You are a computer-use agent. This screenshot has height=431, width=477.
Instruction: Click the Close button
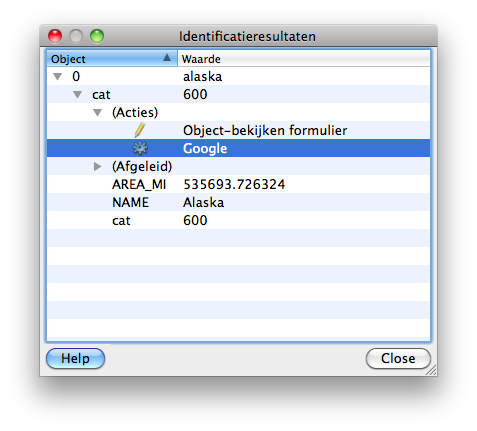pyautogui.click(x=398, y=359)
